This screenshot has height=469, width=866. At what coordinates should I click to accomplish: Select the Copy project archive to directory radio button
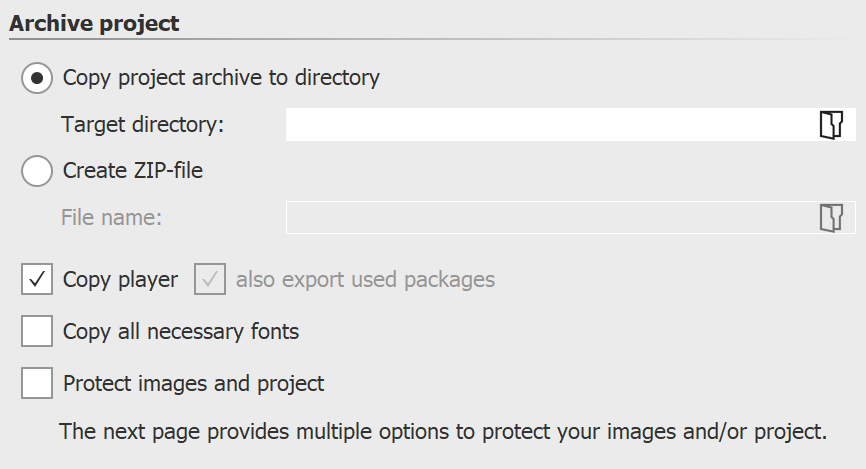click(37, 77)
